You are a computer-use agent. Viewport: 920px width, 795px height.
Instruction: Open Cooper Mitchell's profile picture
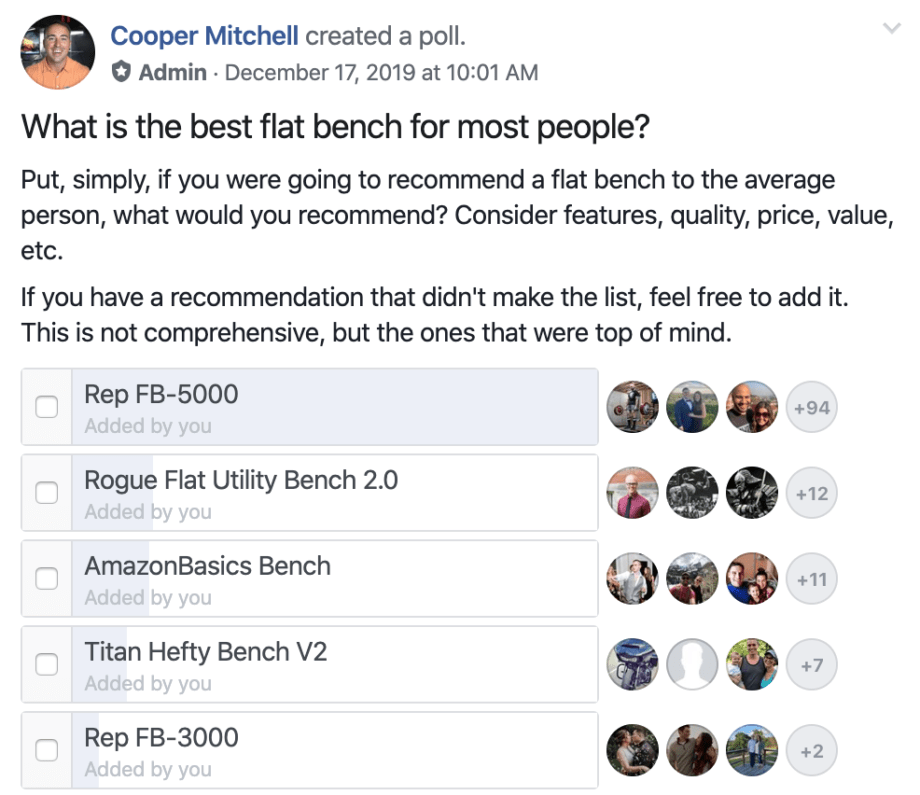point(58,52)
